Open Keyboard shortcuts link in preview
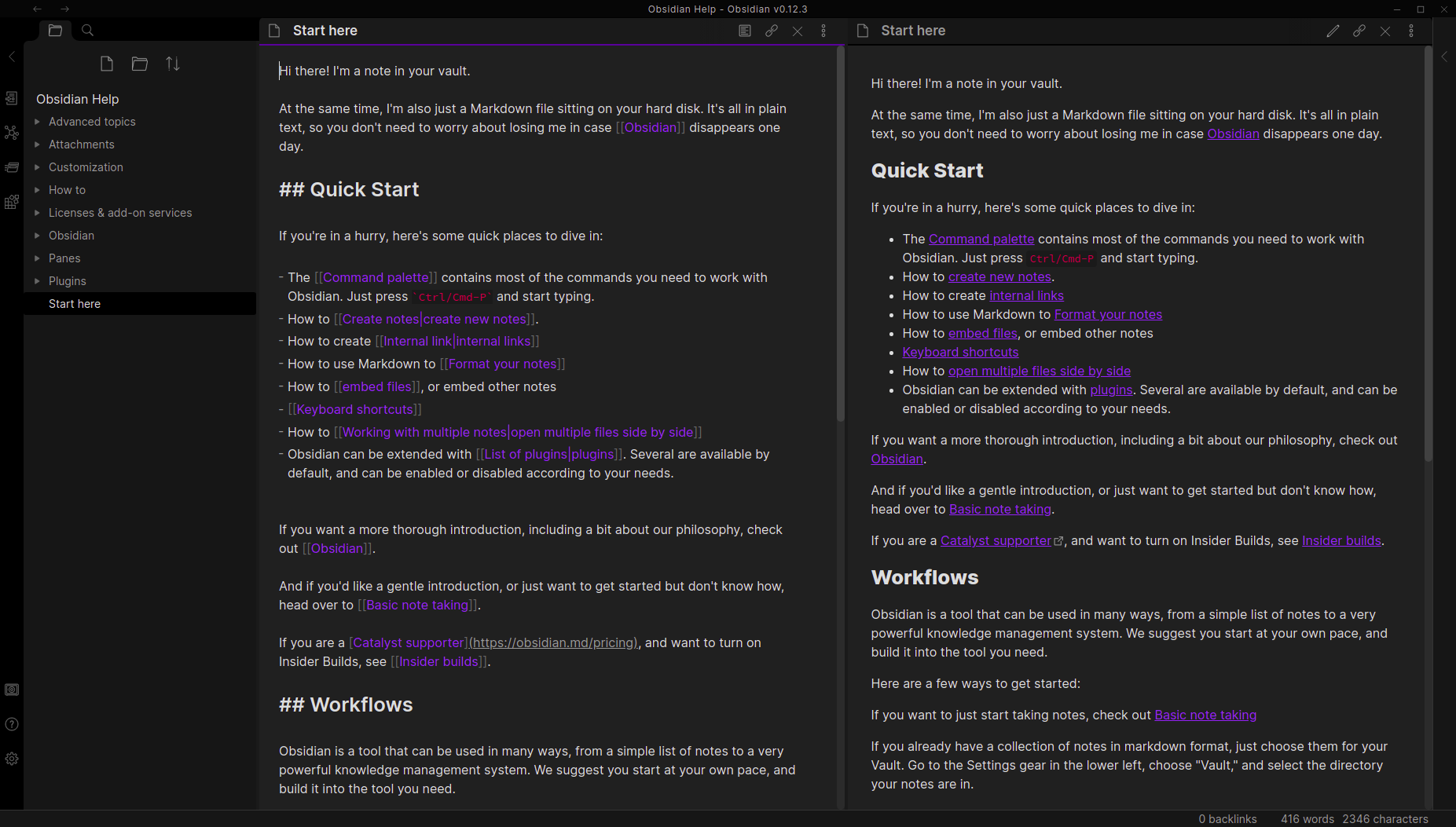Screen dimensions: 1456x827 tap(960, 352)
